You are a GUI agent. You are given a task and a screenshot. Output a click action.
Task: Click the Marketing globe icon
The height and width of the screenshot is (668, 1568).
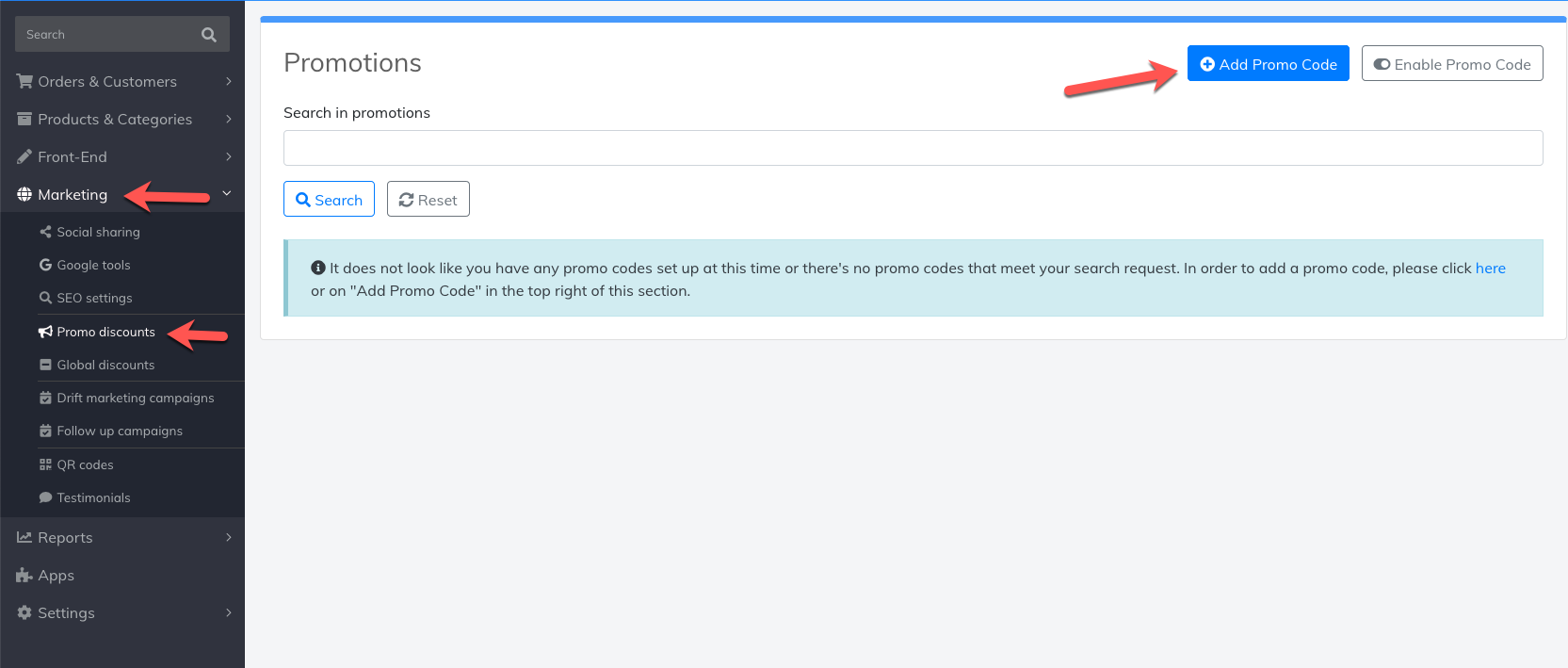coord(24,194)
